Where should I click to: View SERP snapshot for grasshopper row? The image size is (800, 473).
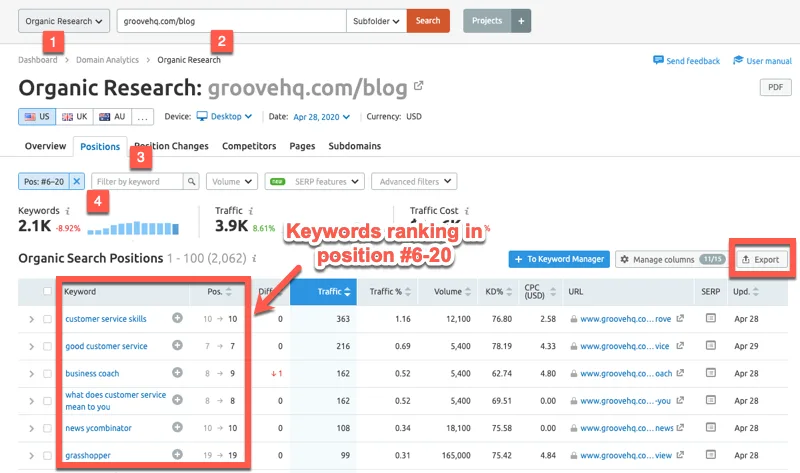click(x=711, y=454)
